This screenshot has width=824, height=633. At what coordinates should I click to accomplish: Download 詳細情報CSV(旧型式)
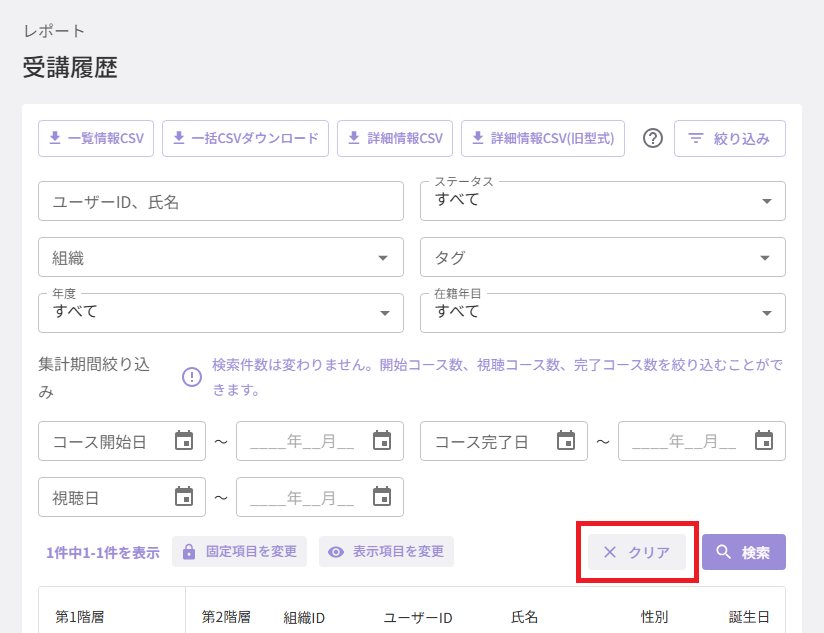pos(543,139)
